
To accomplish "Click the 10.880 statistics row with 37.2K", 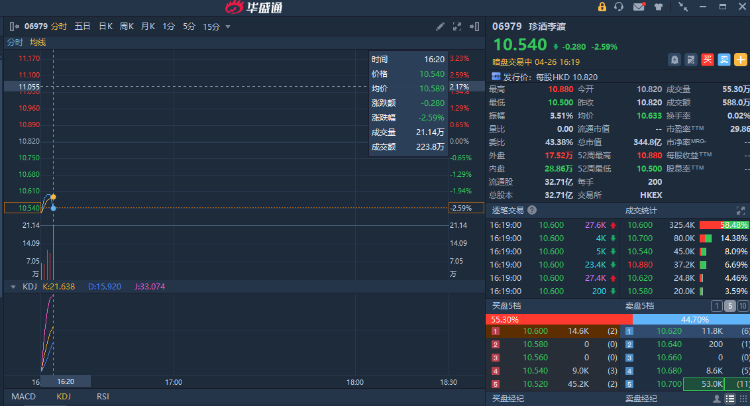I will point(687,264).
